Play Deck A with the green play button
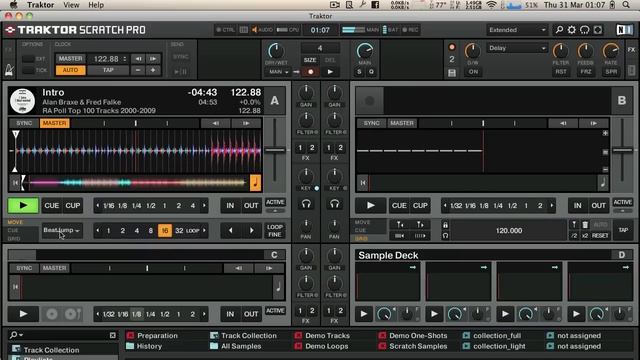 tap(23, 205)
